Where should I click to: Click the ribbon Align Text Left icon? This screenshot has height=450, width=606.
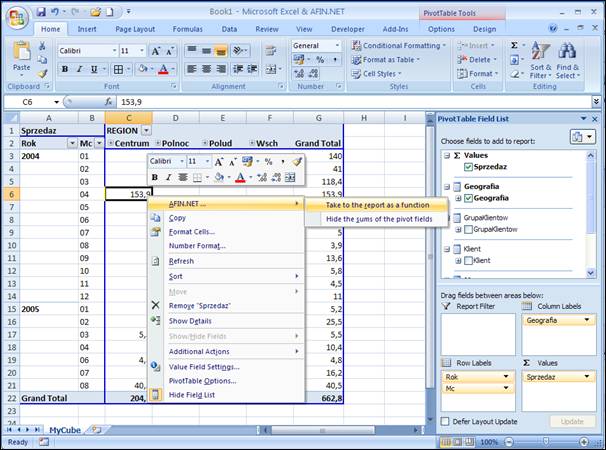(x=192, y=69)
